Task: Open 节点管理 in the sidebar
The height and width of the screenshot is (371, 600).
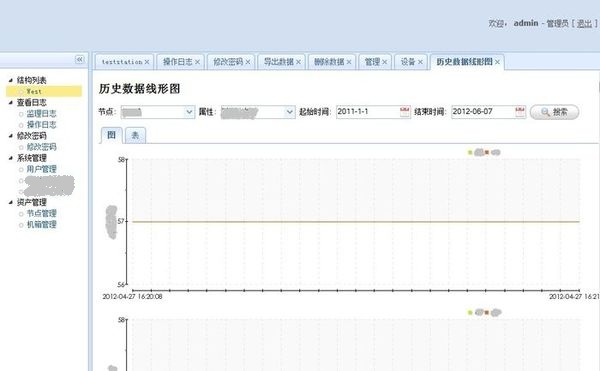Action: 41,213
